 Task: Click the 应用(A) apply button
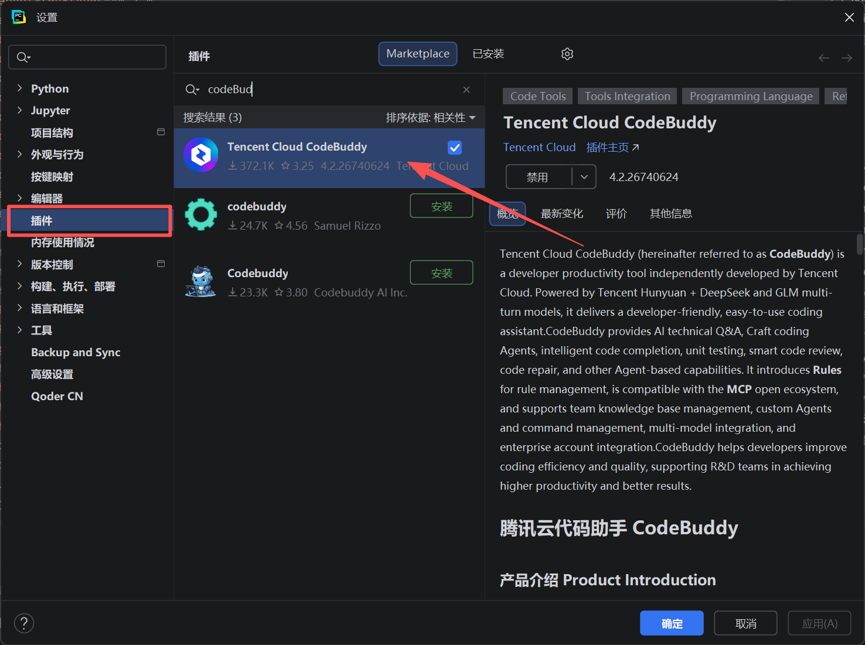[819, 623]
